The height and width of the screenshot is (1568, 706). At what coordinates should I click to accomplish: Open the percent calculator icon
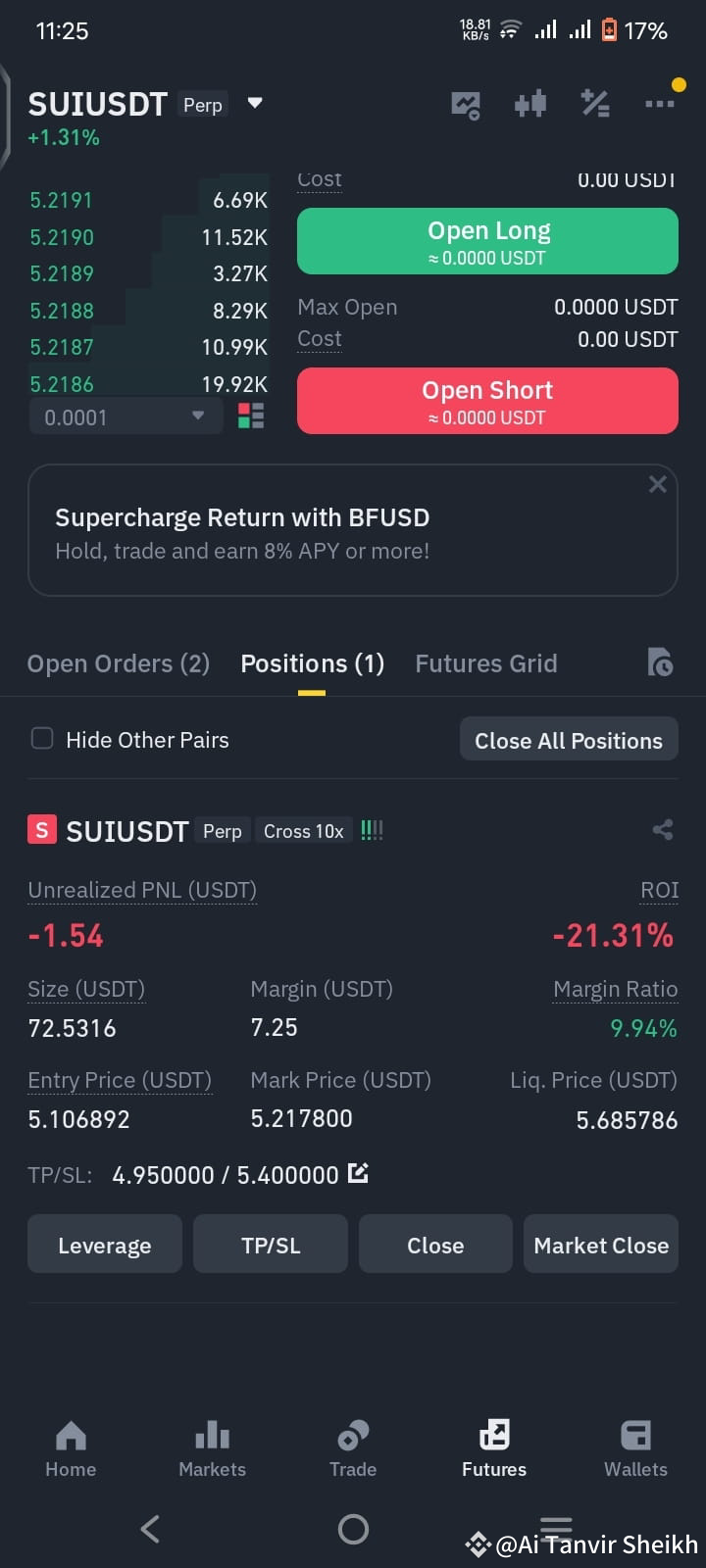pyautogui.click(x=595, y=103)
